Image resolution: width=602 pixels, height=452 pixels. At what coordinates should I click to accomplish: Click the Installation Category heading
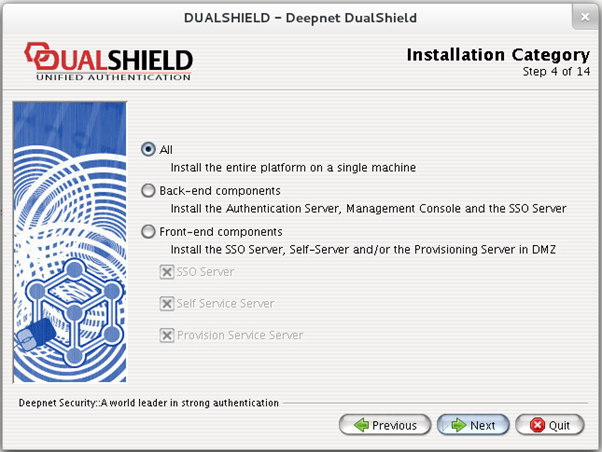click(498, 55)
